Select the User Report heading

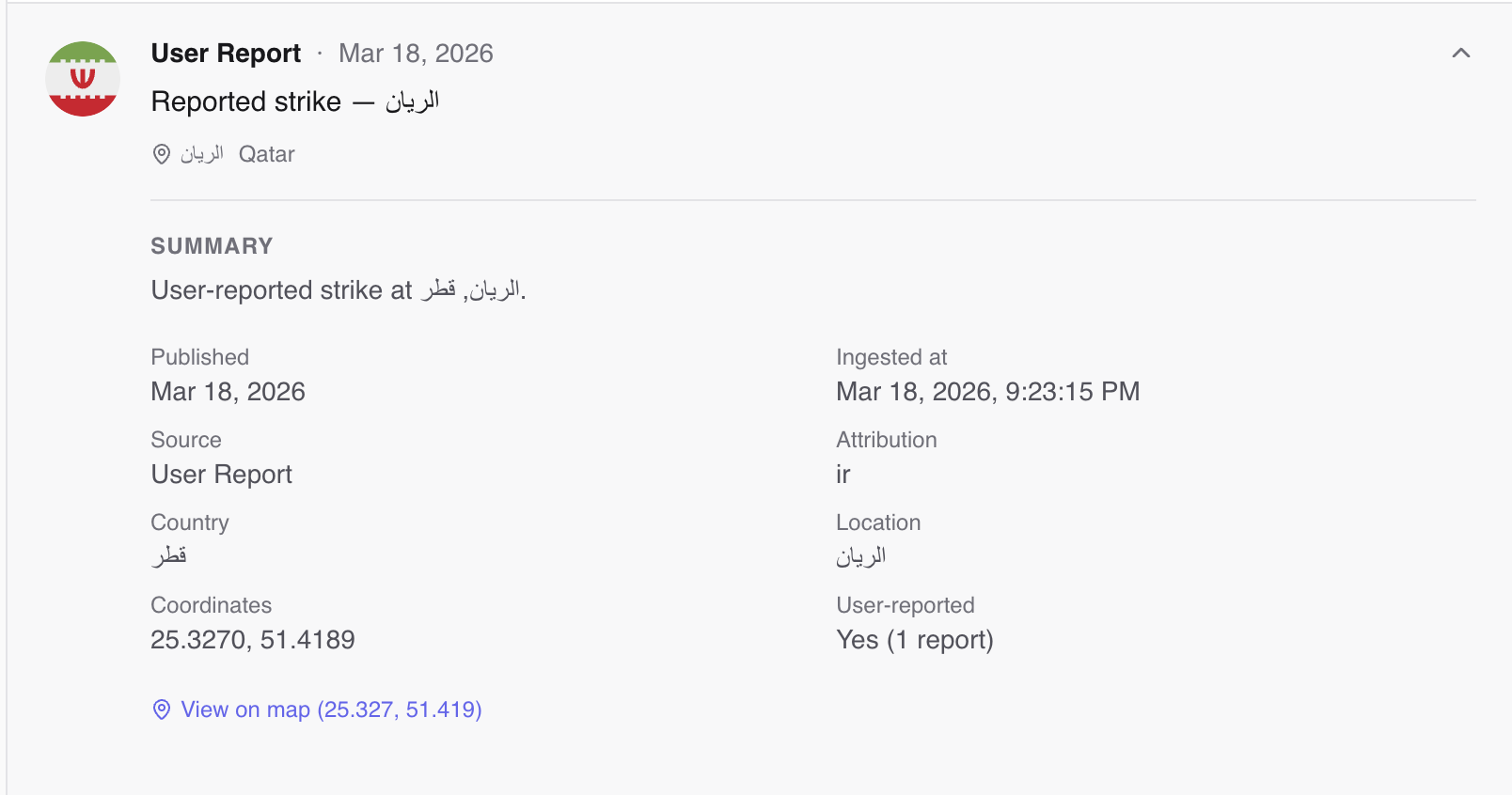226,53
